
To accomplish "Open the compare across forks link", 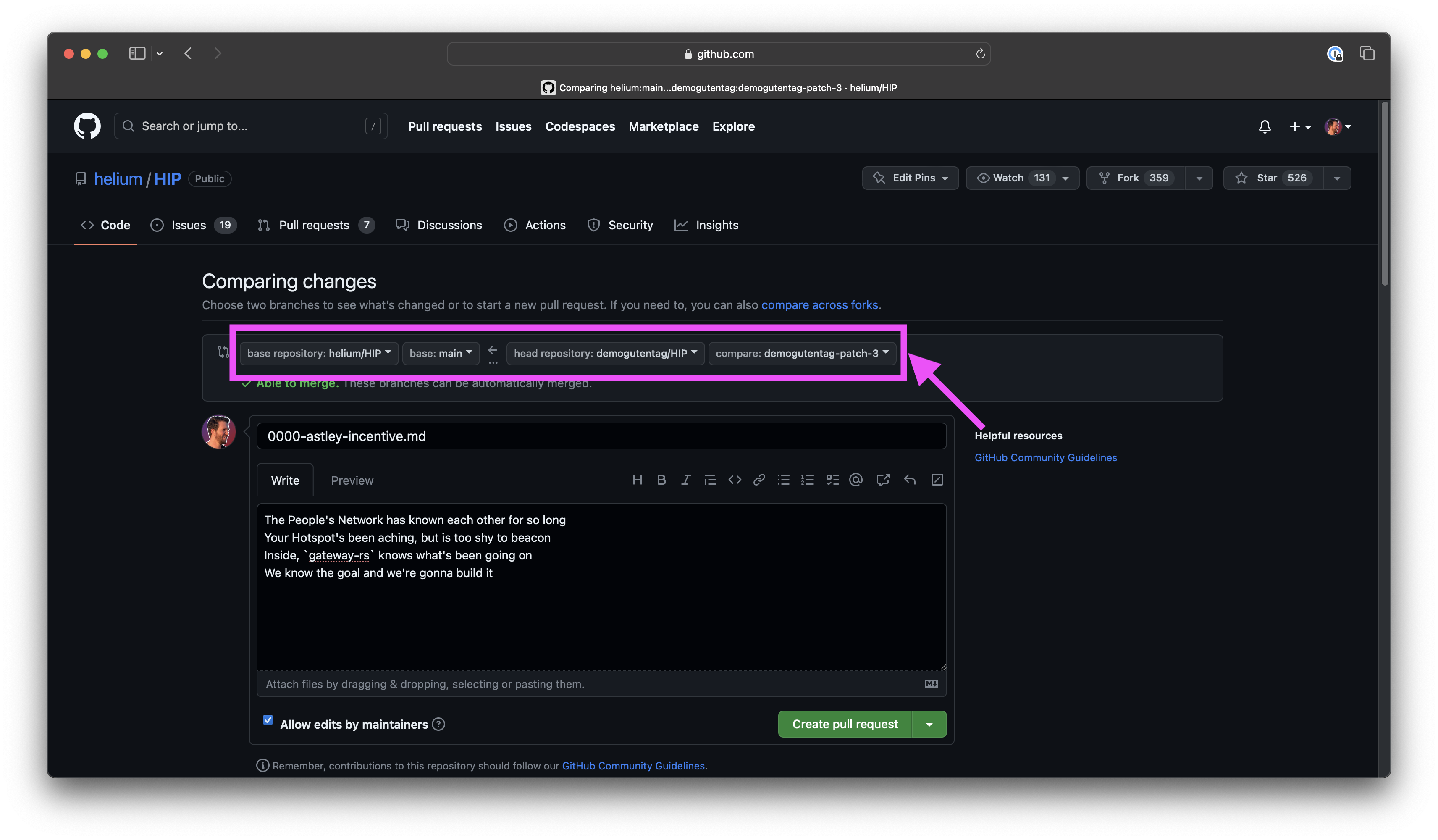I will [819, 305].
